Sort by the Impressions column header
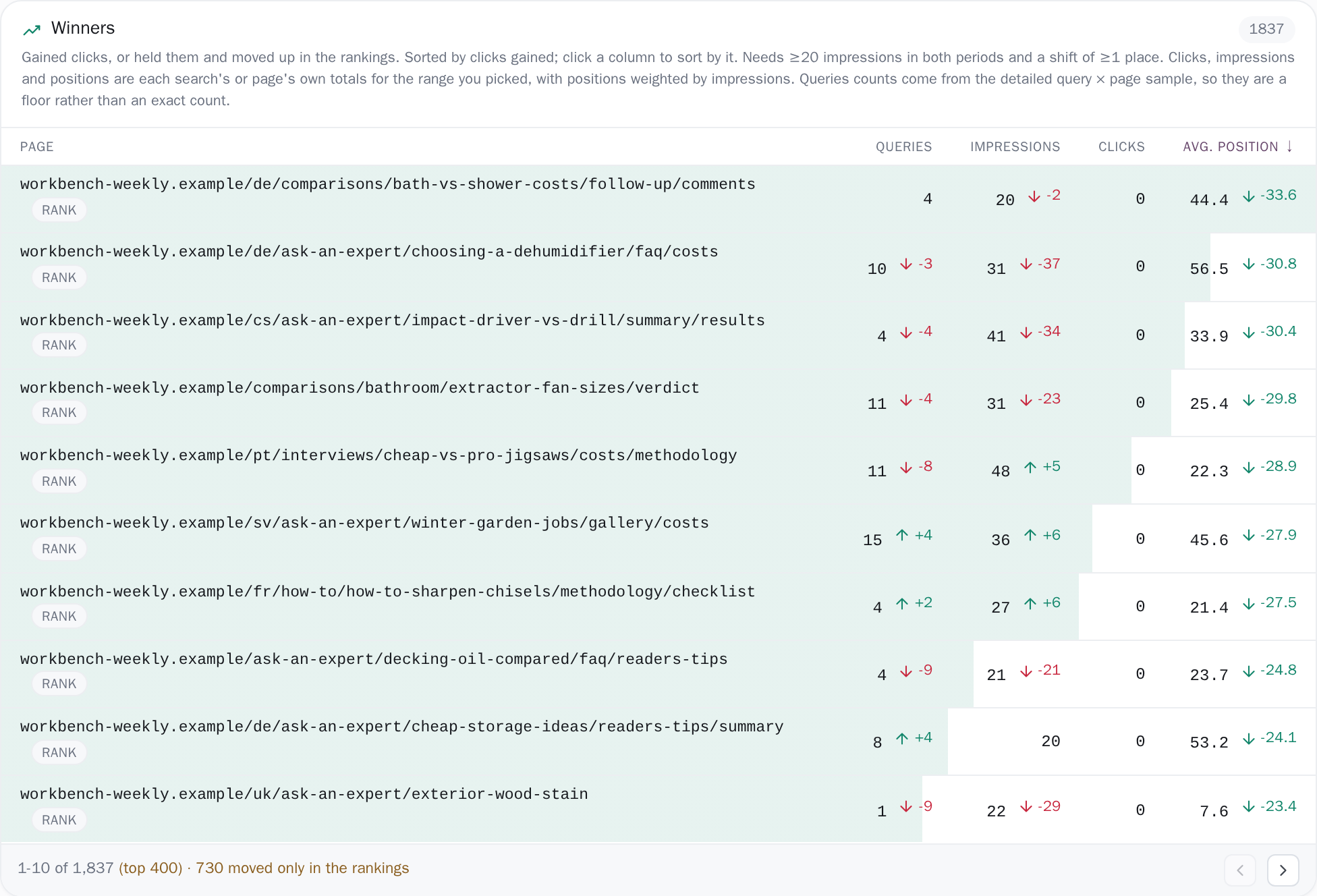 1015,146
